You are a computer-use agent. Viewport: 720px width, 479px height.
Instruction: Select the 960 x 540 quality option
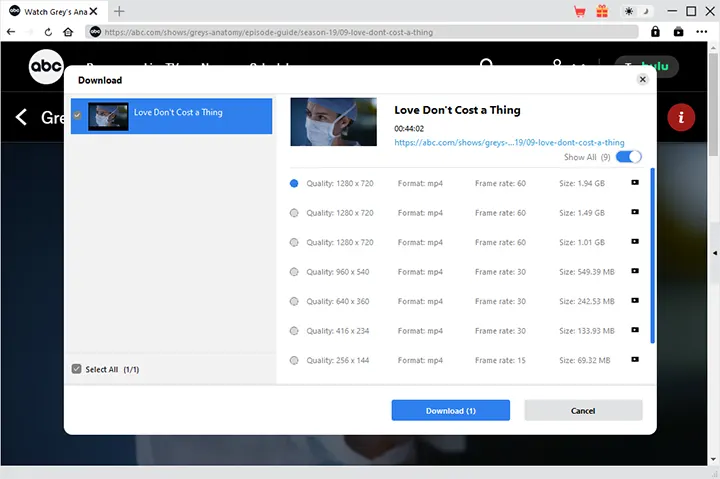[x=294, y=272]
